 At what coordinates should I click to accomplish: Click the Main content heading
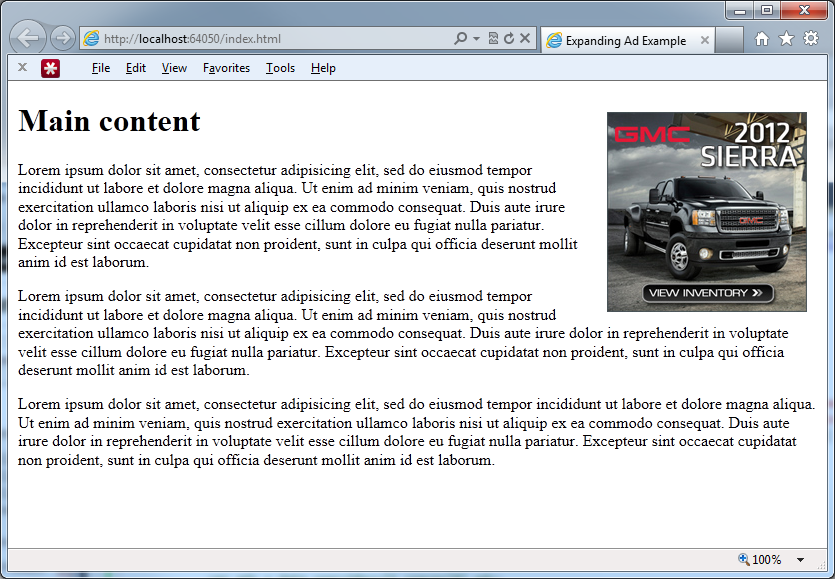point(109,121)
